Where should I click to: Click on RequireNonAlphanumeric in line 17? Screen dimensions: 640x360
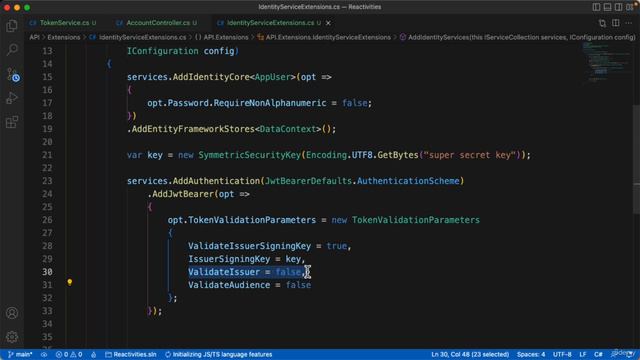(x=270, y=103)
